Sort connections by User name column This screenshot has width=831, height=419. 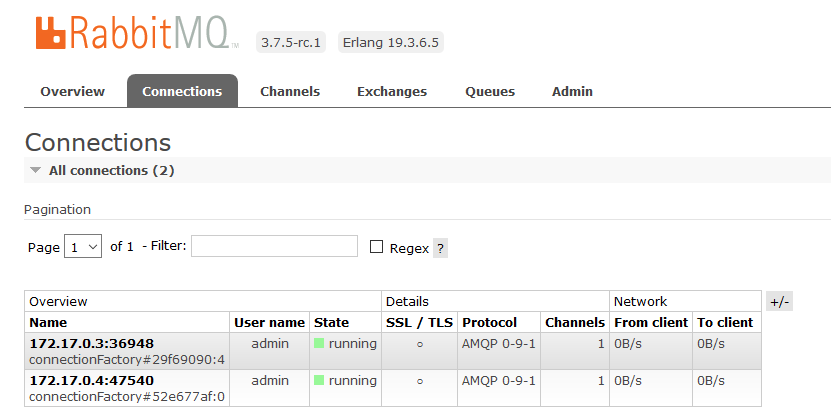click(x=269, y=322)
